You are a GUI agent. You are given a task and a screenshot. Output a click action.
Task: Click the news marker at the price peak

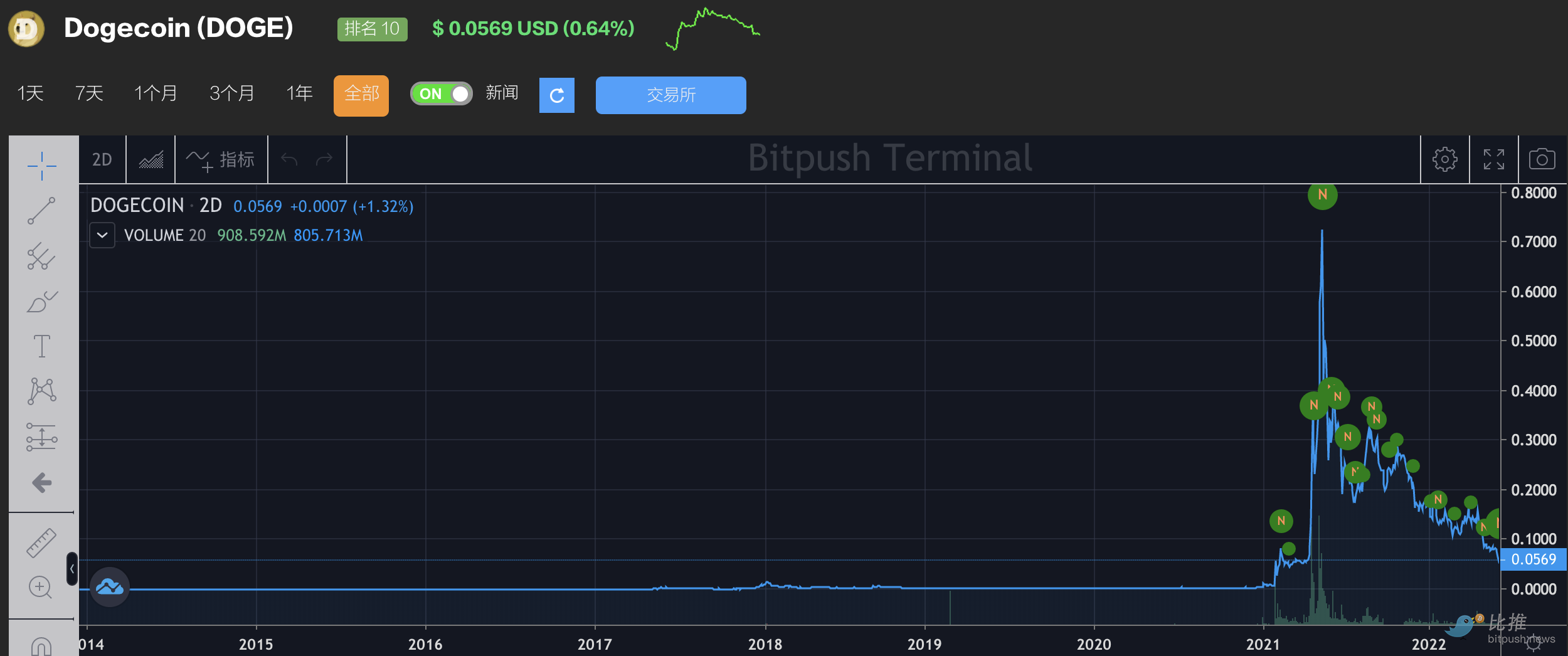tap(1322, 195)
